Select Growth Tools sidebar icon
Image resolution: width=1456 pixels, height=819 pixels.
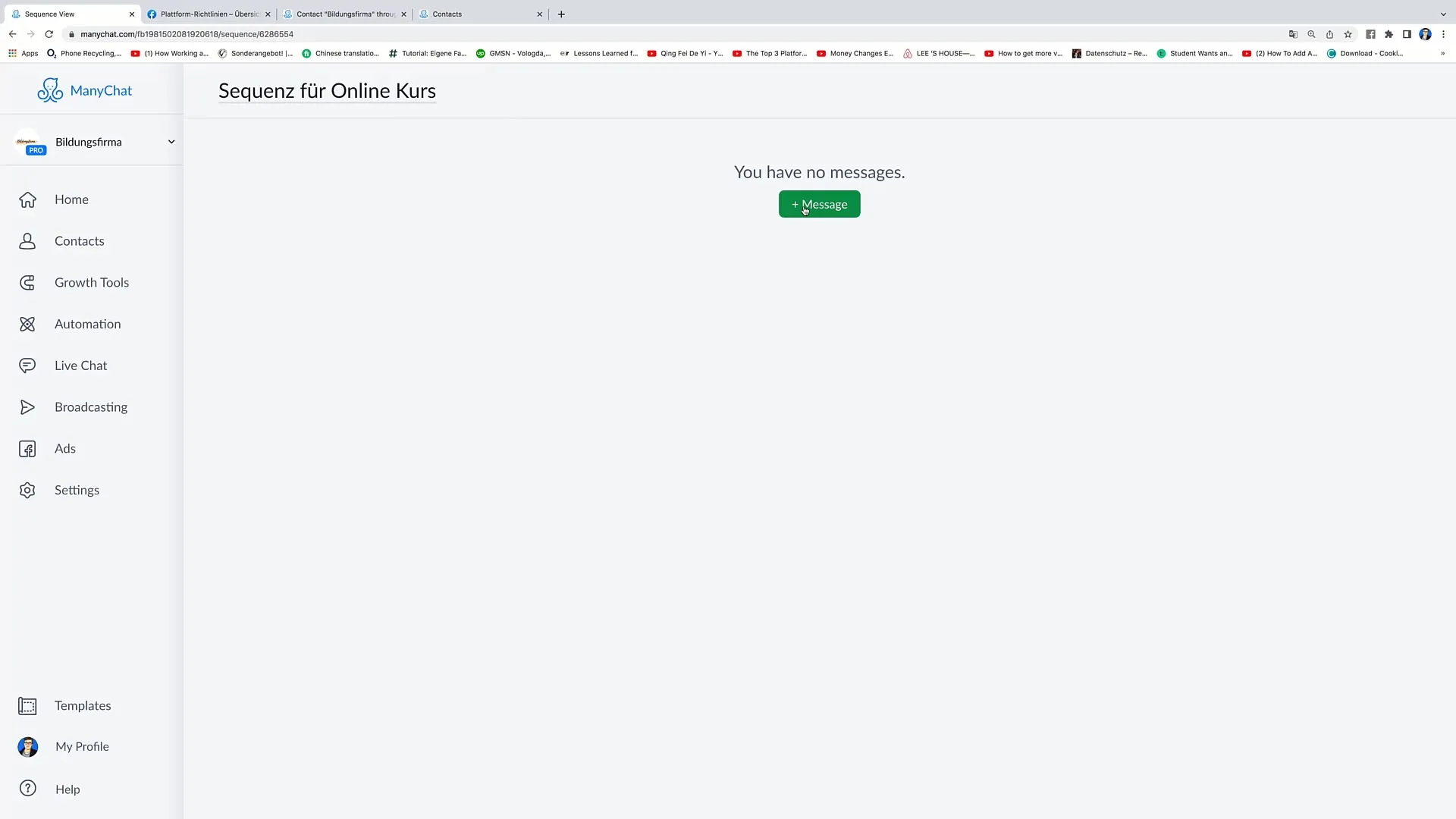pyautogui.click(x=27, y=282)
